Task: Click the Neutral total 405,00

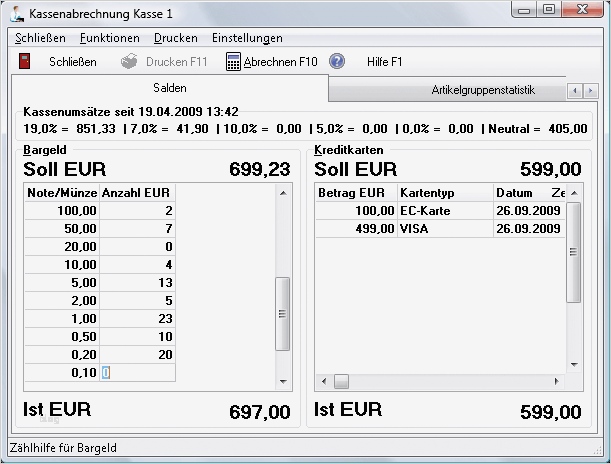Action: tap(568, 129)
